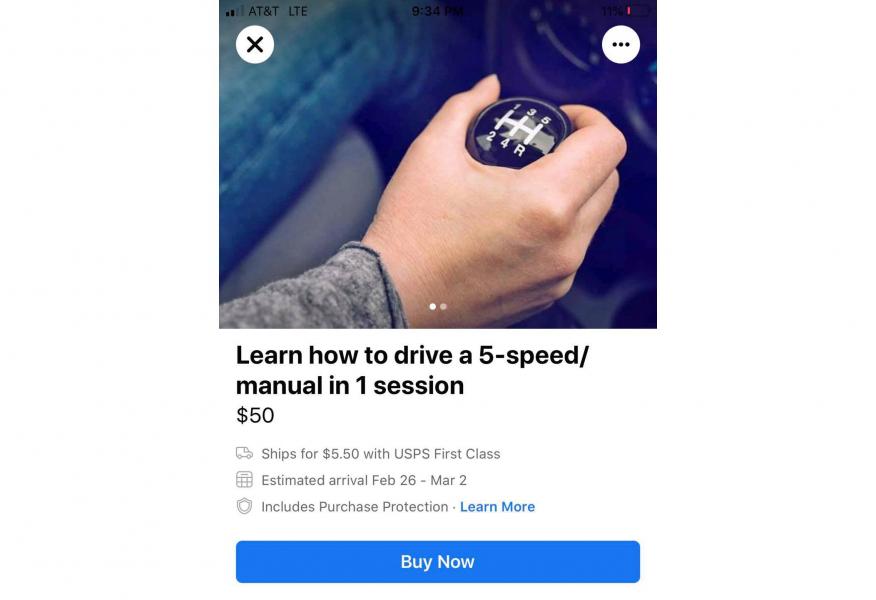Tap the 9:34 PM clock in status bar
Screen dimensions: 876x600
point(437,11)
